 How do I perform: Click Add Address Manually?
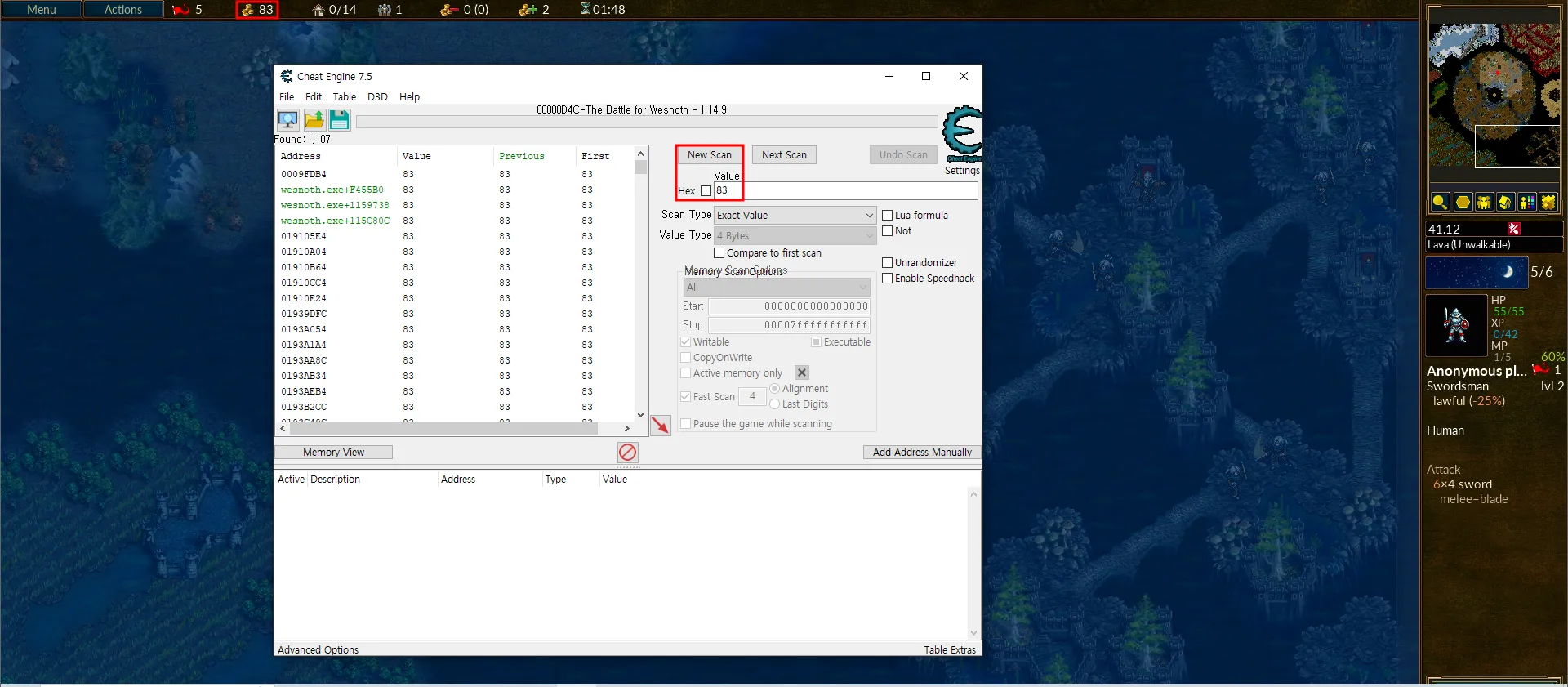point(922,453)
